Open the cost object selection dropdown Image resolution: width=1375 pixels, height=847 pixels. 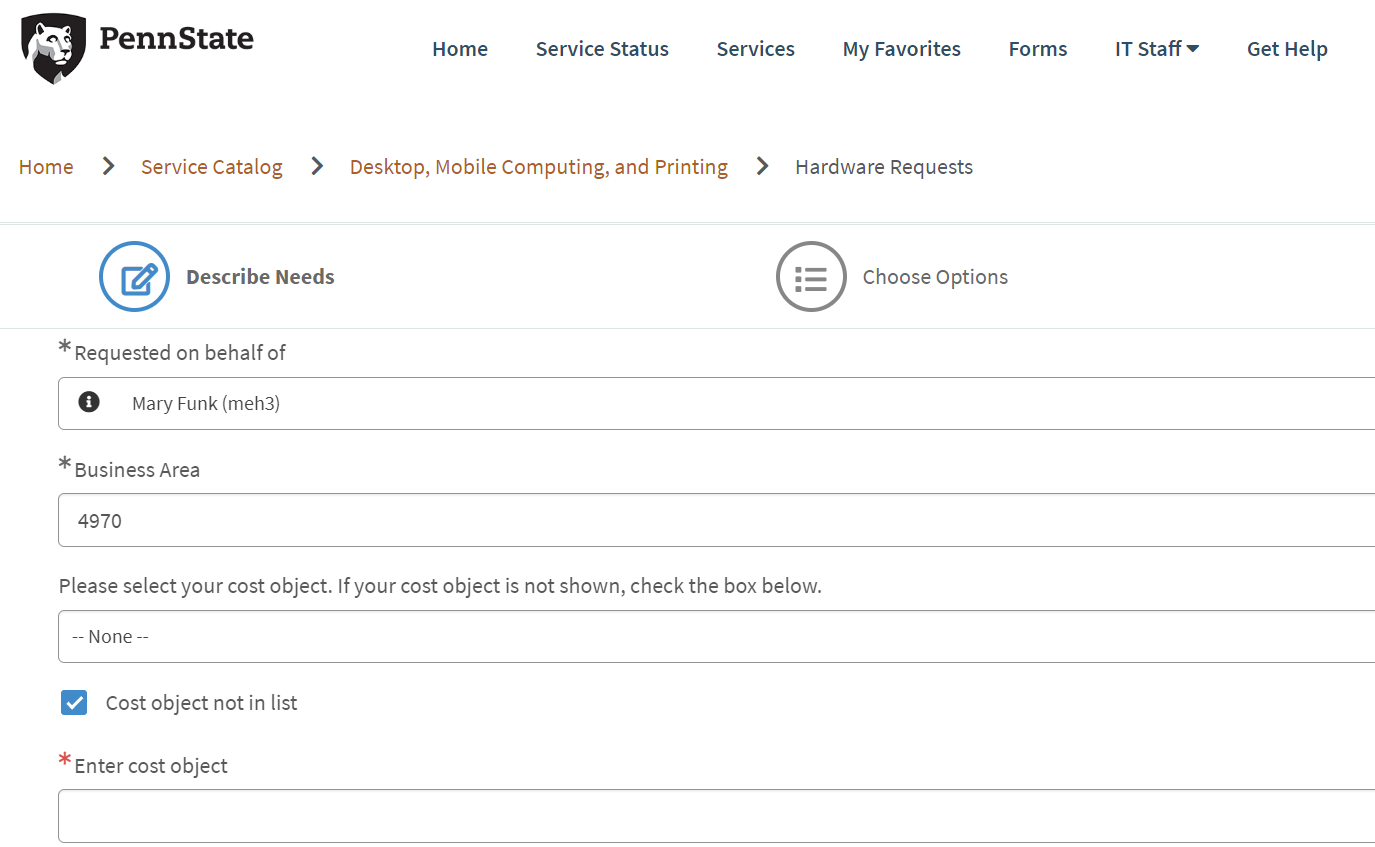point(700,636)
